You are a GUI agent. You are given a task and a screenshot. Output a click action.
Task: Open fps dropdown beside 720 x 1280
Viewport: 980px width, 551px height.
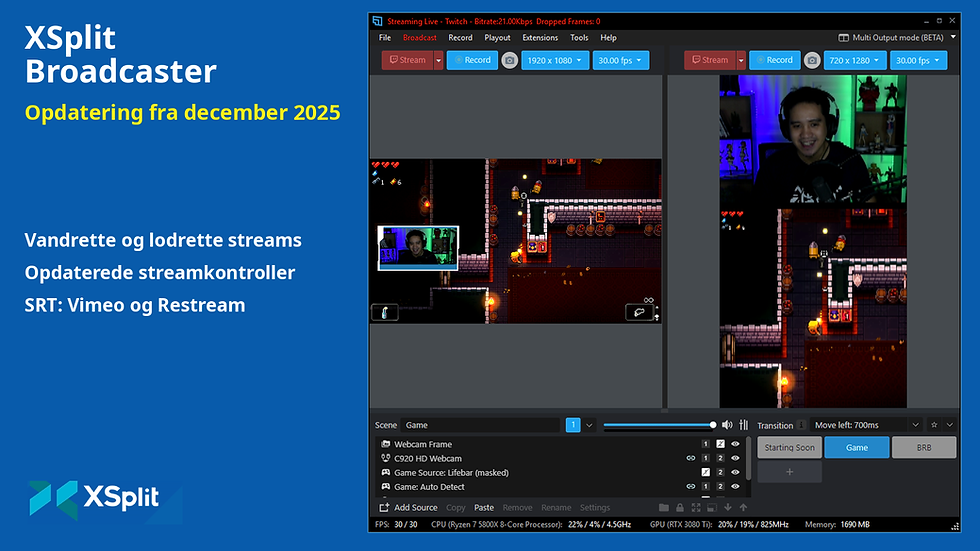point(918,61)
